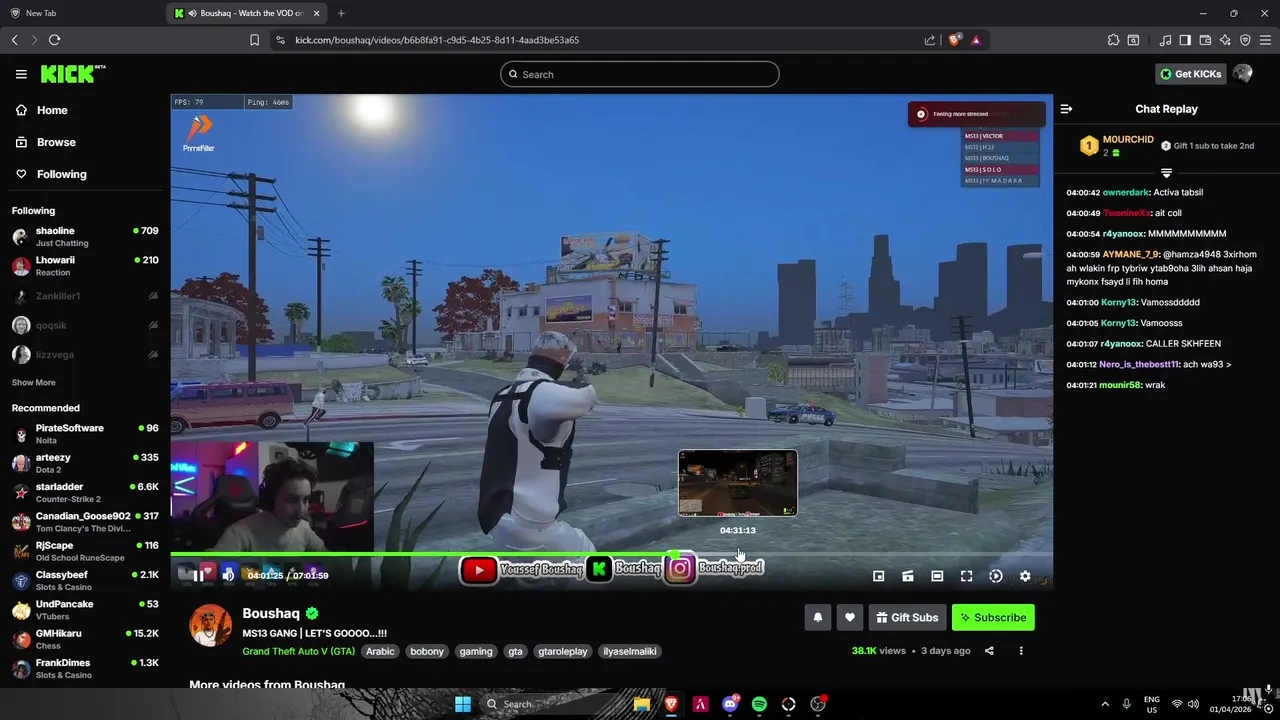Open PirateSoftware recommended channel

85,434
